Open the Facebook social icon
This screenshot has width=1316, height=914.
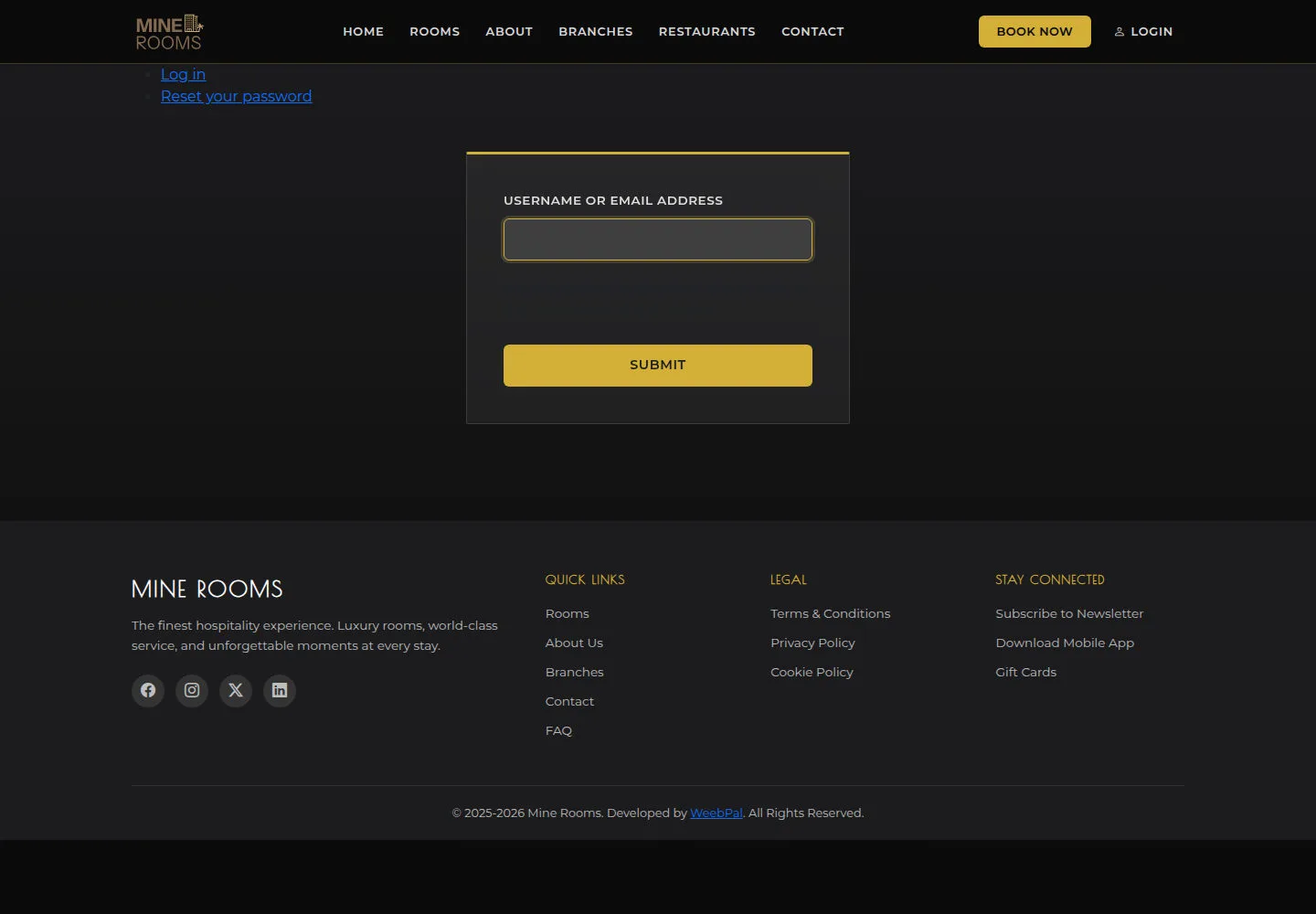coord(148,690)
